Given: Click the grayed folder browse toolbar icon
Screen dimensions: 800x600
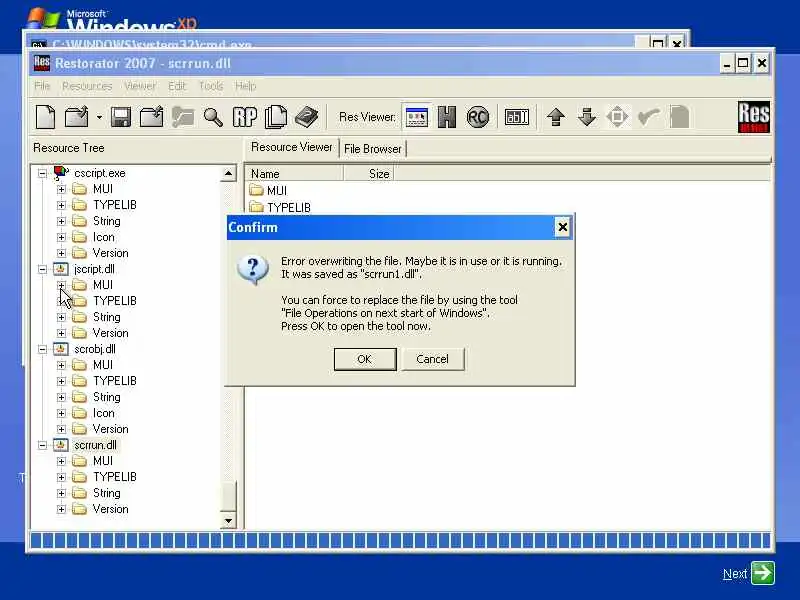Looking at the screenshot, I should coord(183,117).
